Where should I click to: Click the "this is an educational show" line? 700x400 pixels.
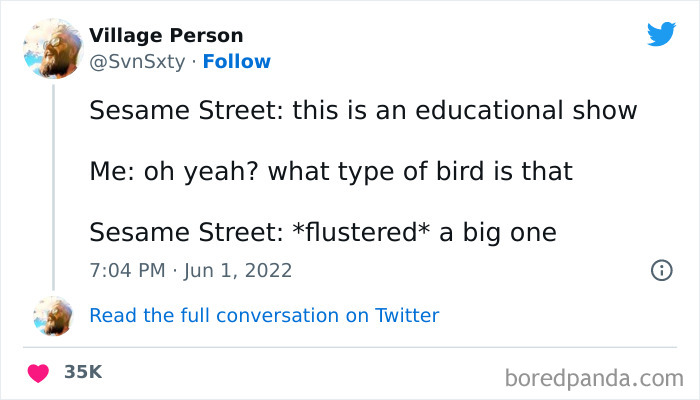(x=464, y=110)
